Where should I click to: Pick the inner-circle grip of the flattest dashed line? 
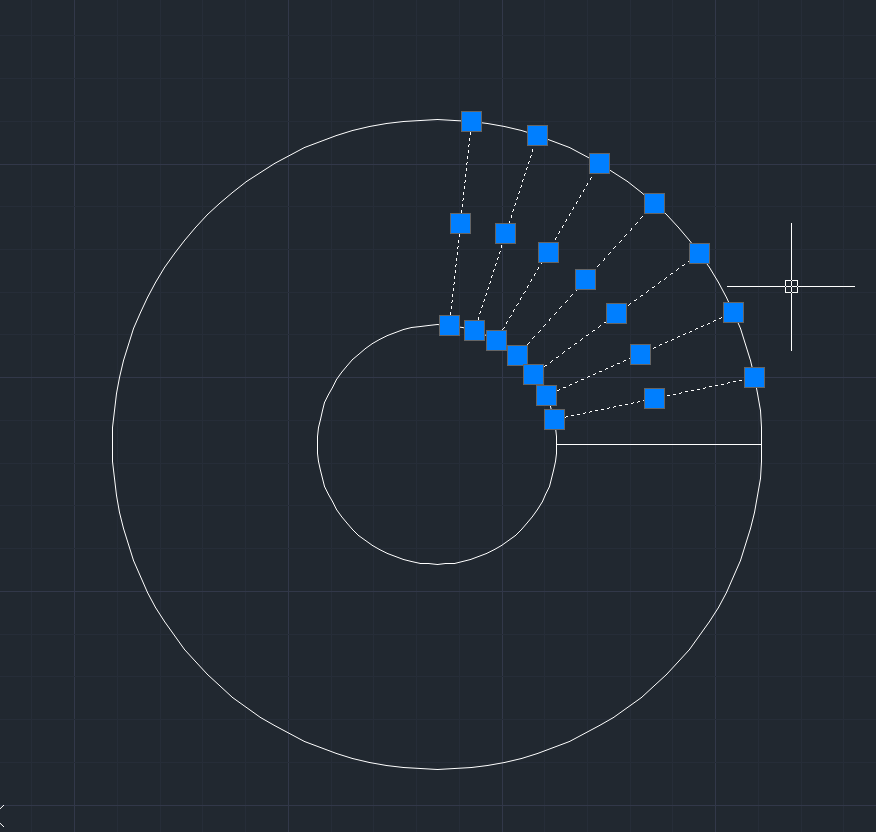554,420
